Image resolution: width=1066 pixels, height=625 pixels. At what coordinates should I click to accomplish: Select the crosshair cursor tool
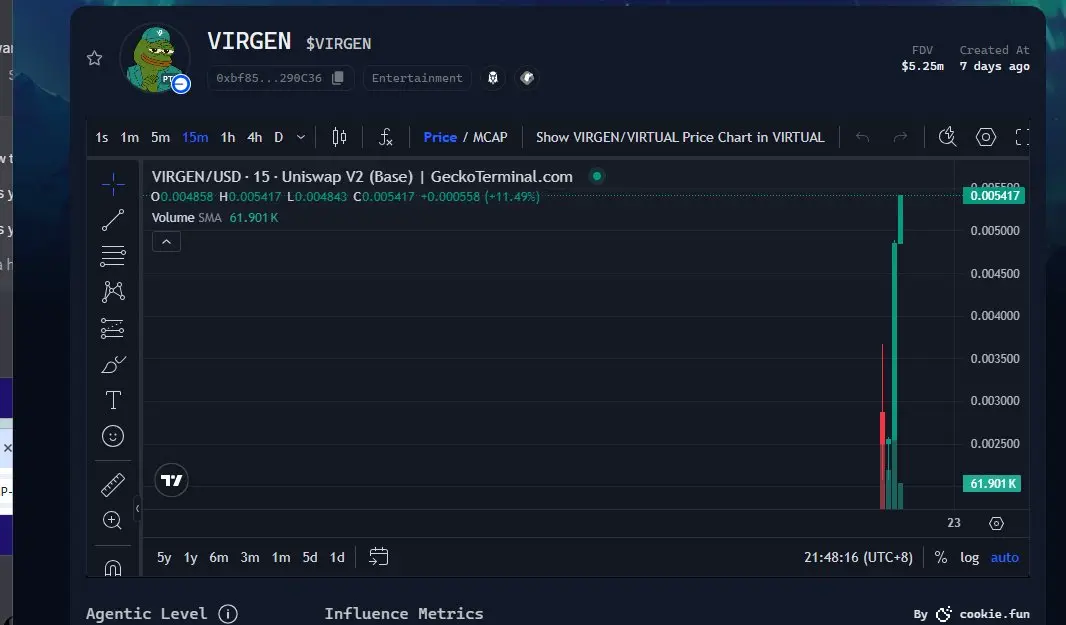point(113,184)
